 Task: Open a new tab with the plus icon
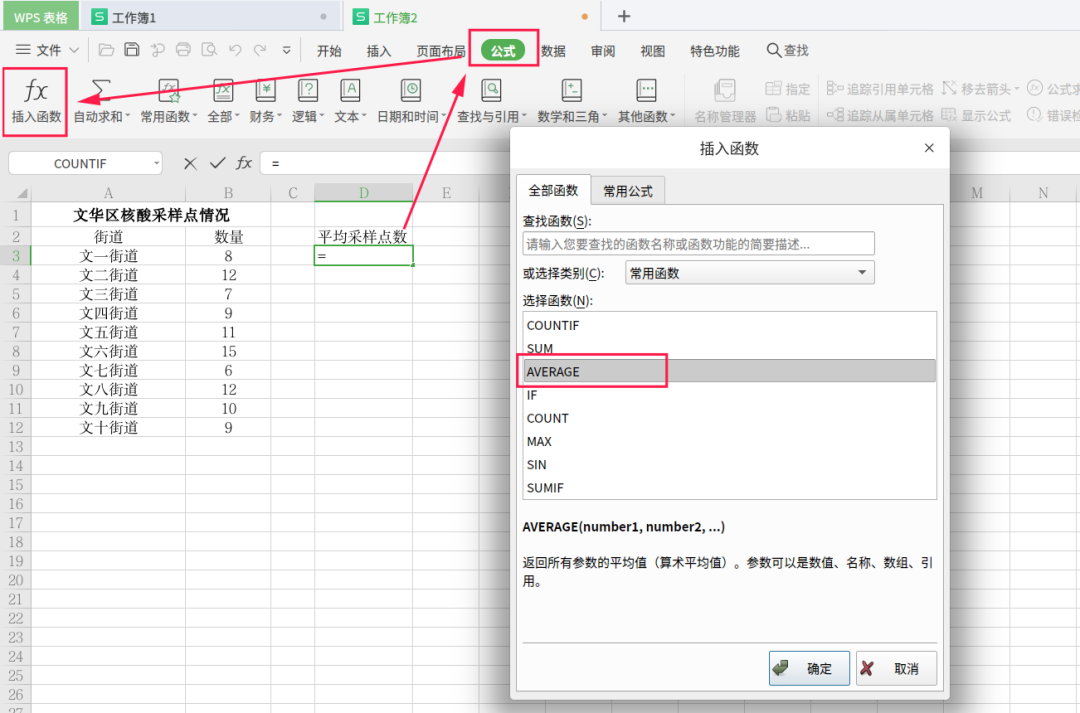click(x=623, y=16)
